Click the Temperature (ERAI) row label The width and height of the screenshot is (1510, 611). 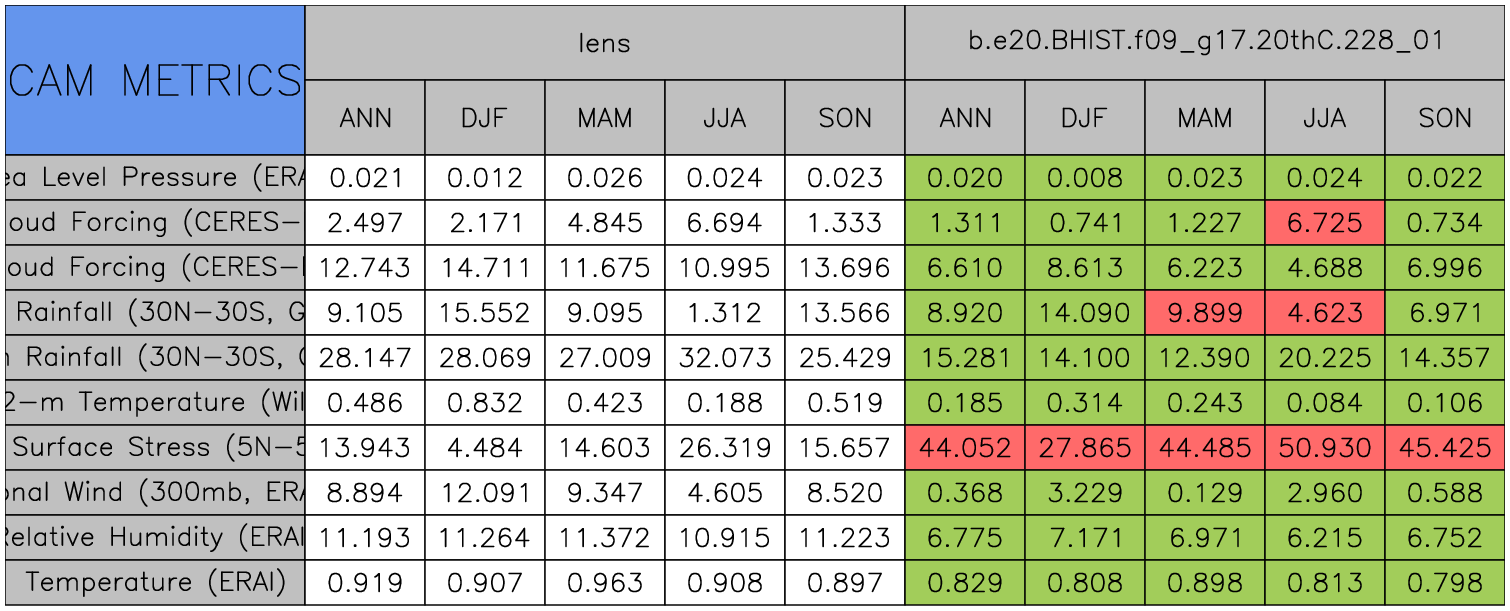[x=155, y=583]
